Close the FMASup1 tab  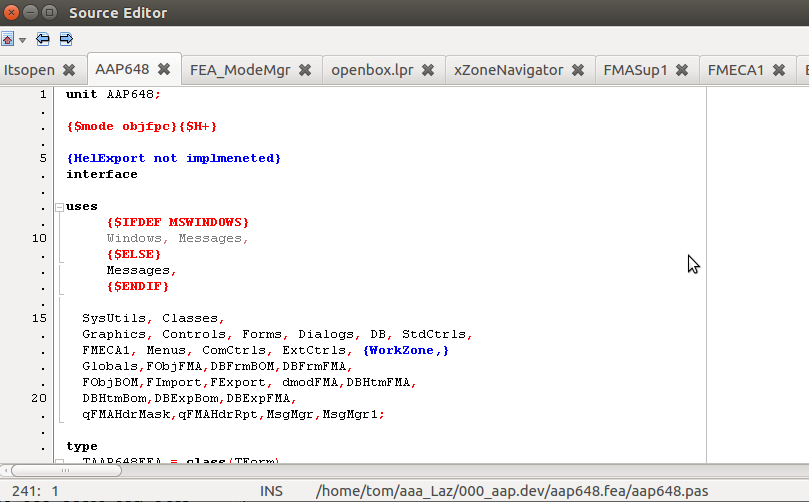point(681,70)
